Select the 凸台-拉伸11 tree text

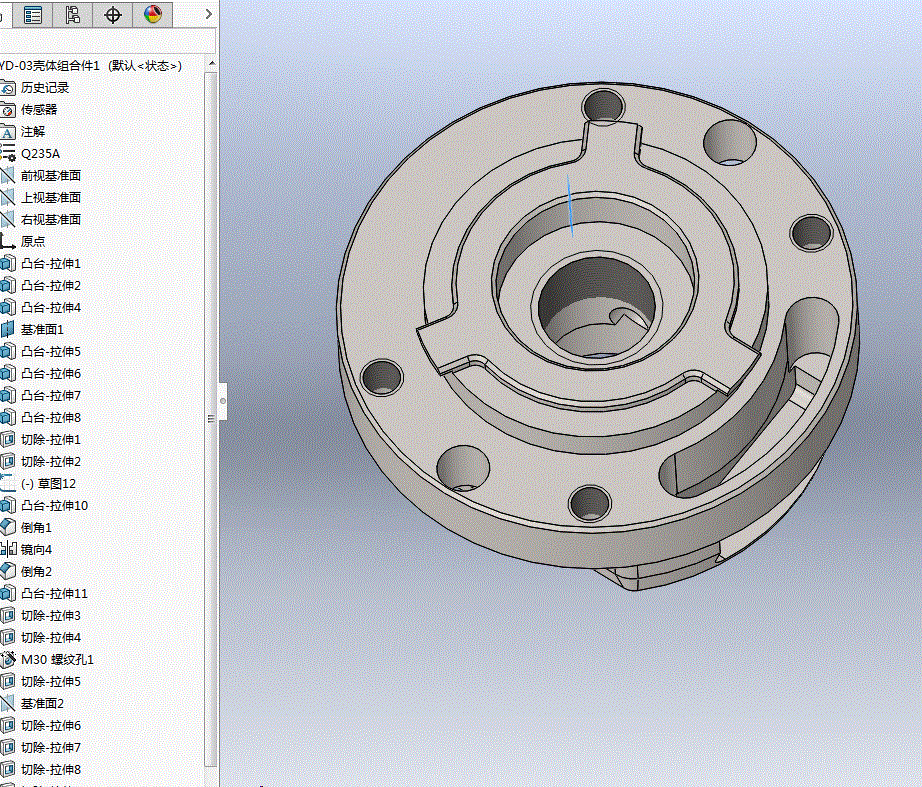[x=55, y=593]
